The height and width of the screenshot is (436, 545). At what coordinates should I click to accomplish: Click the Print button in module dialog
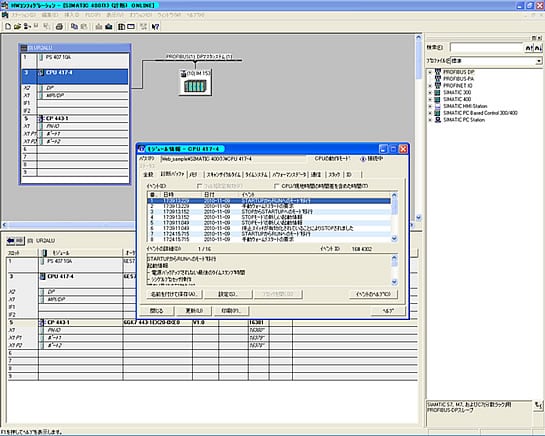pyautogui.click(x=231, y=310)
